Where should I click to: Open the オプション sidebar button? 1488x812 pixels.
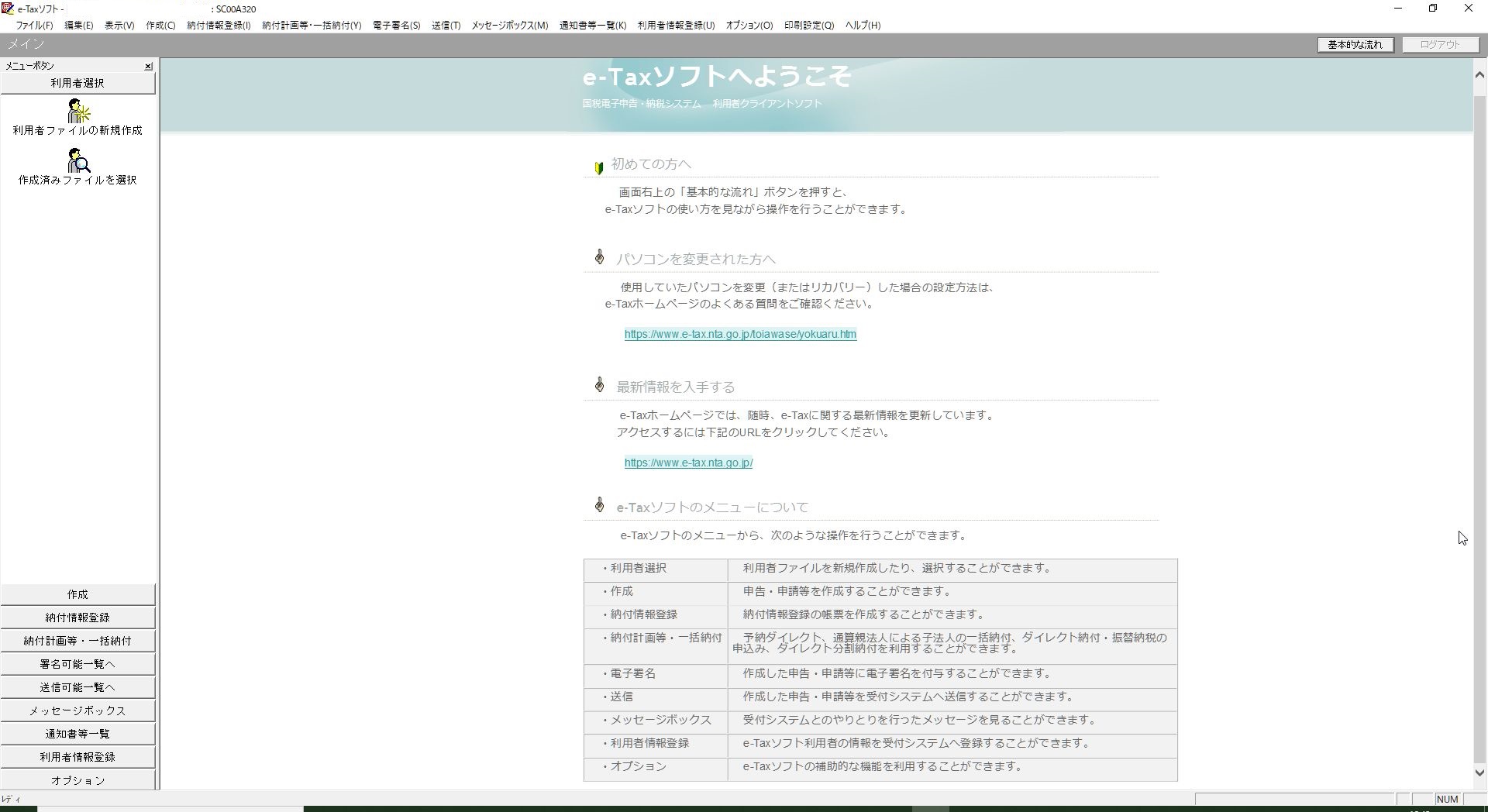coord(77,779)
